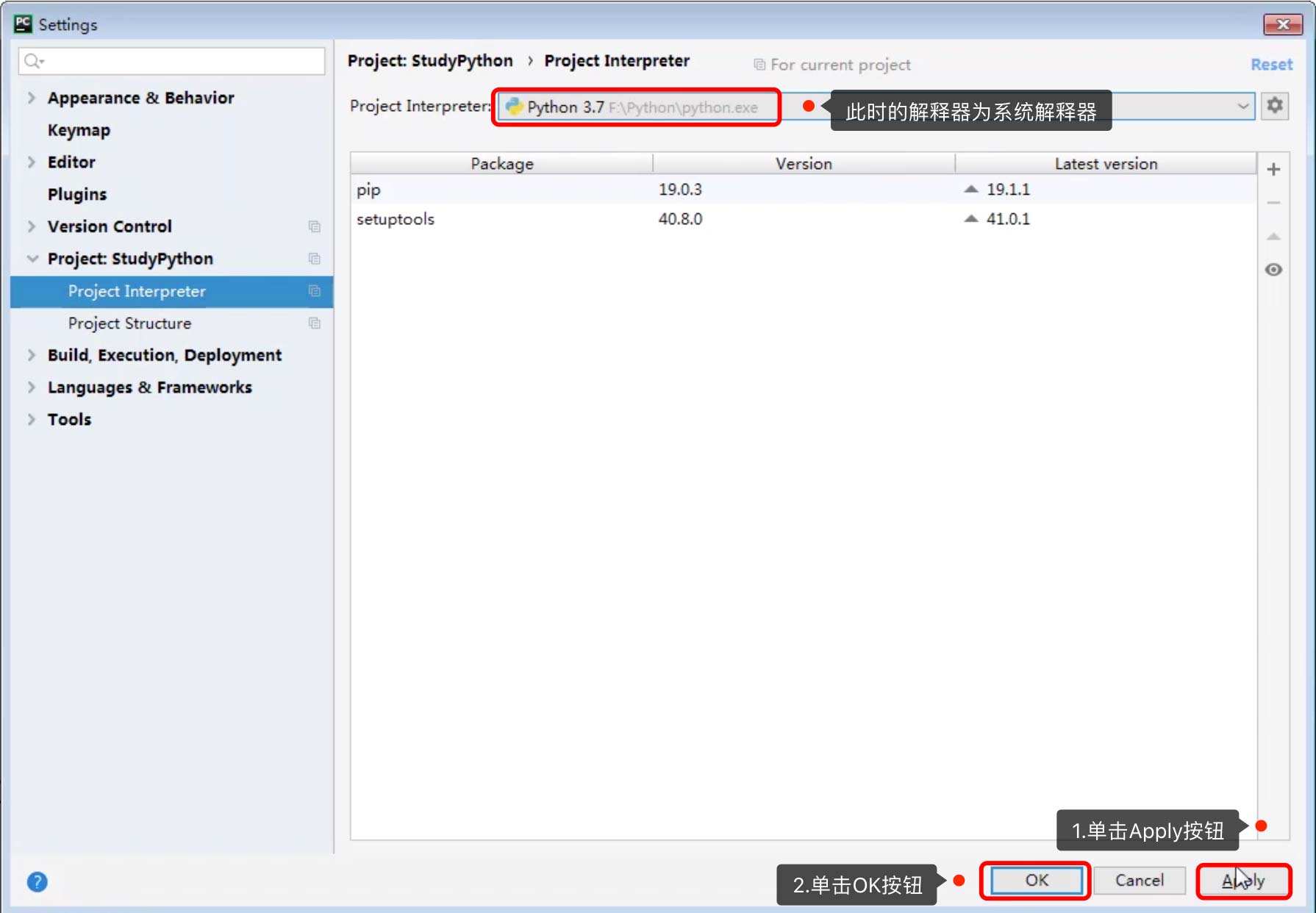Click the copy icon beside Project Structure
Screen dimensions: 1316x913
click(315, 323)
